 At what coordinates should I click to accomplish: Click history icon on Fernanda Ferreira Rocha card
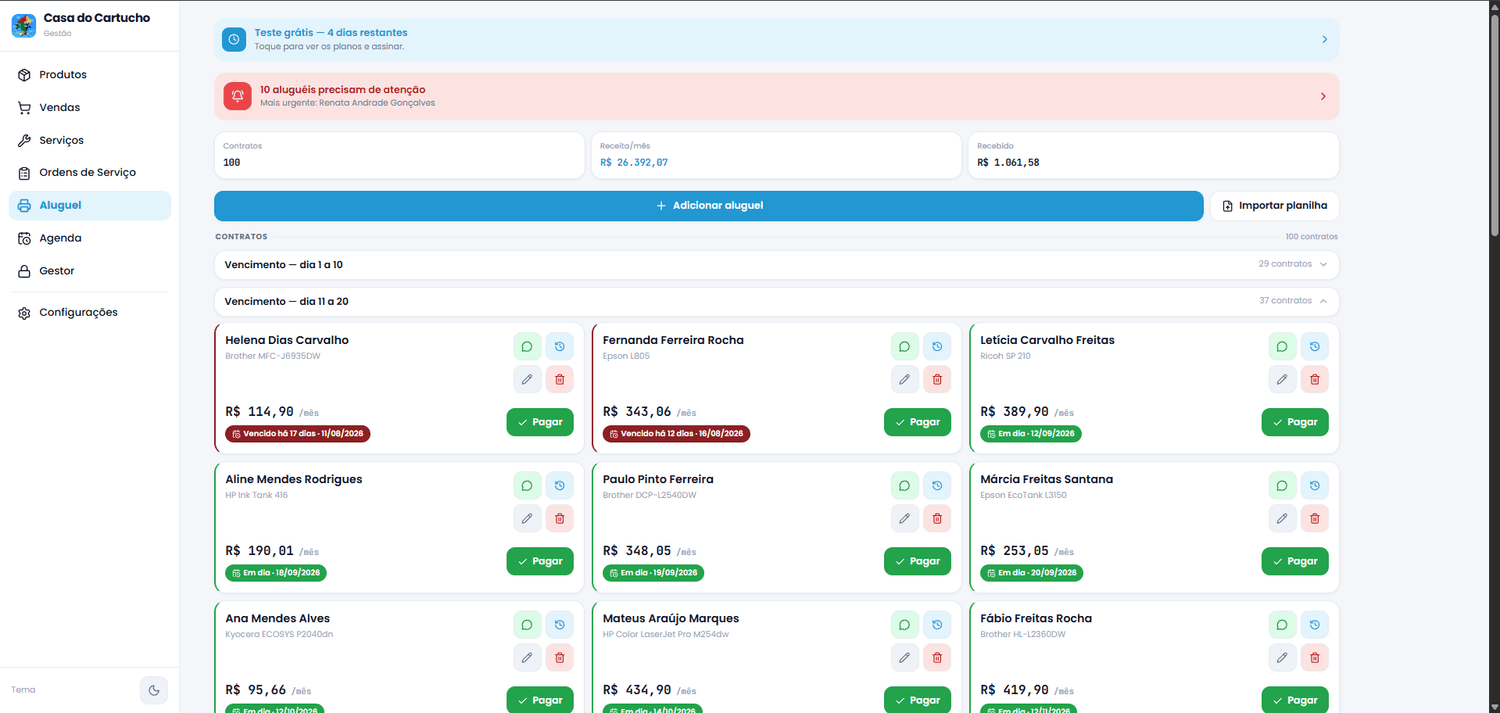[x=937, y=347]
